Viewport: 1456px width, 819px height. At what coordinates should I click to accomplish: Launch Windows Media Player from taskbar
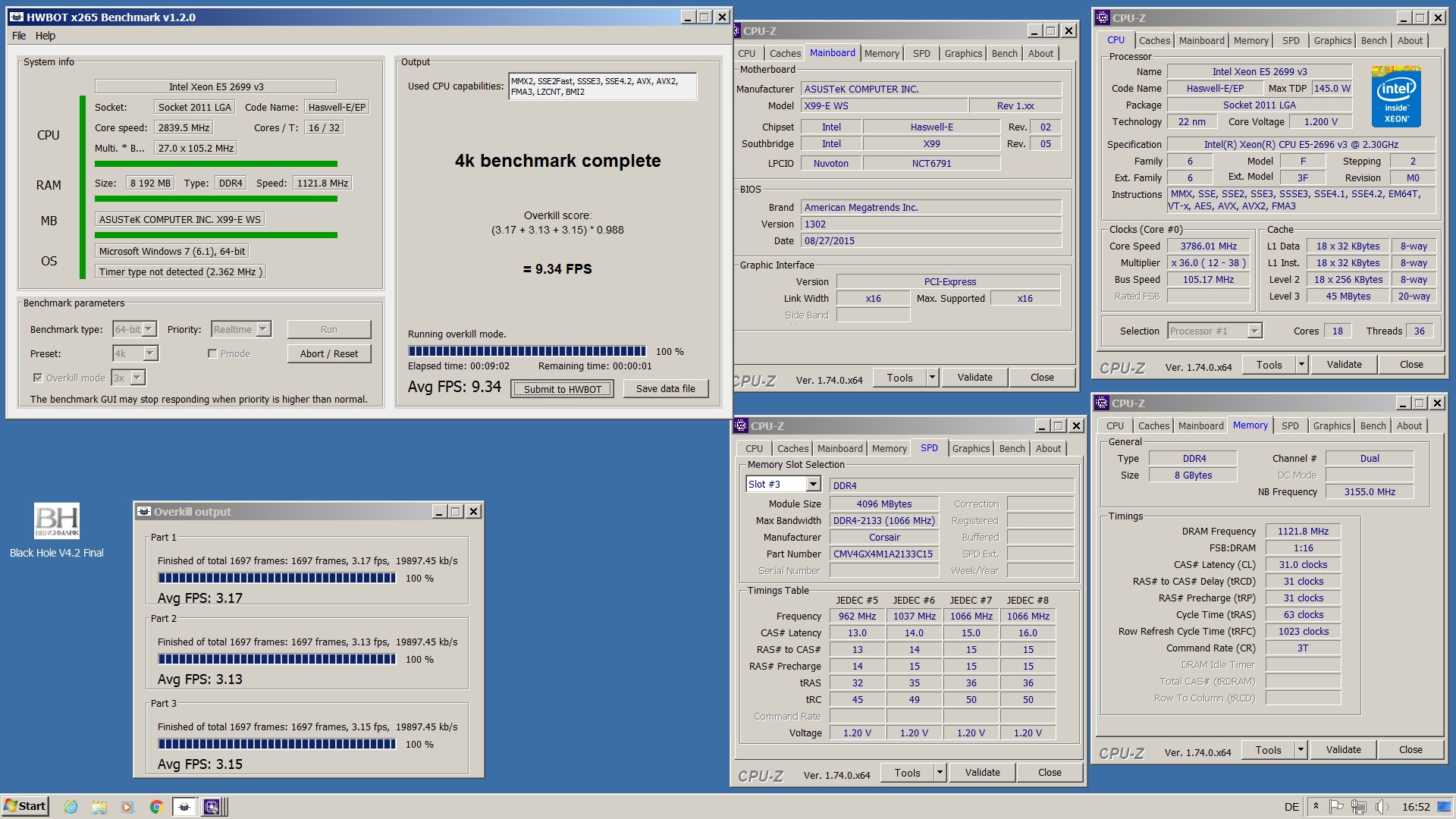[x=127, y=807]
